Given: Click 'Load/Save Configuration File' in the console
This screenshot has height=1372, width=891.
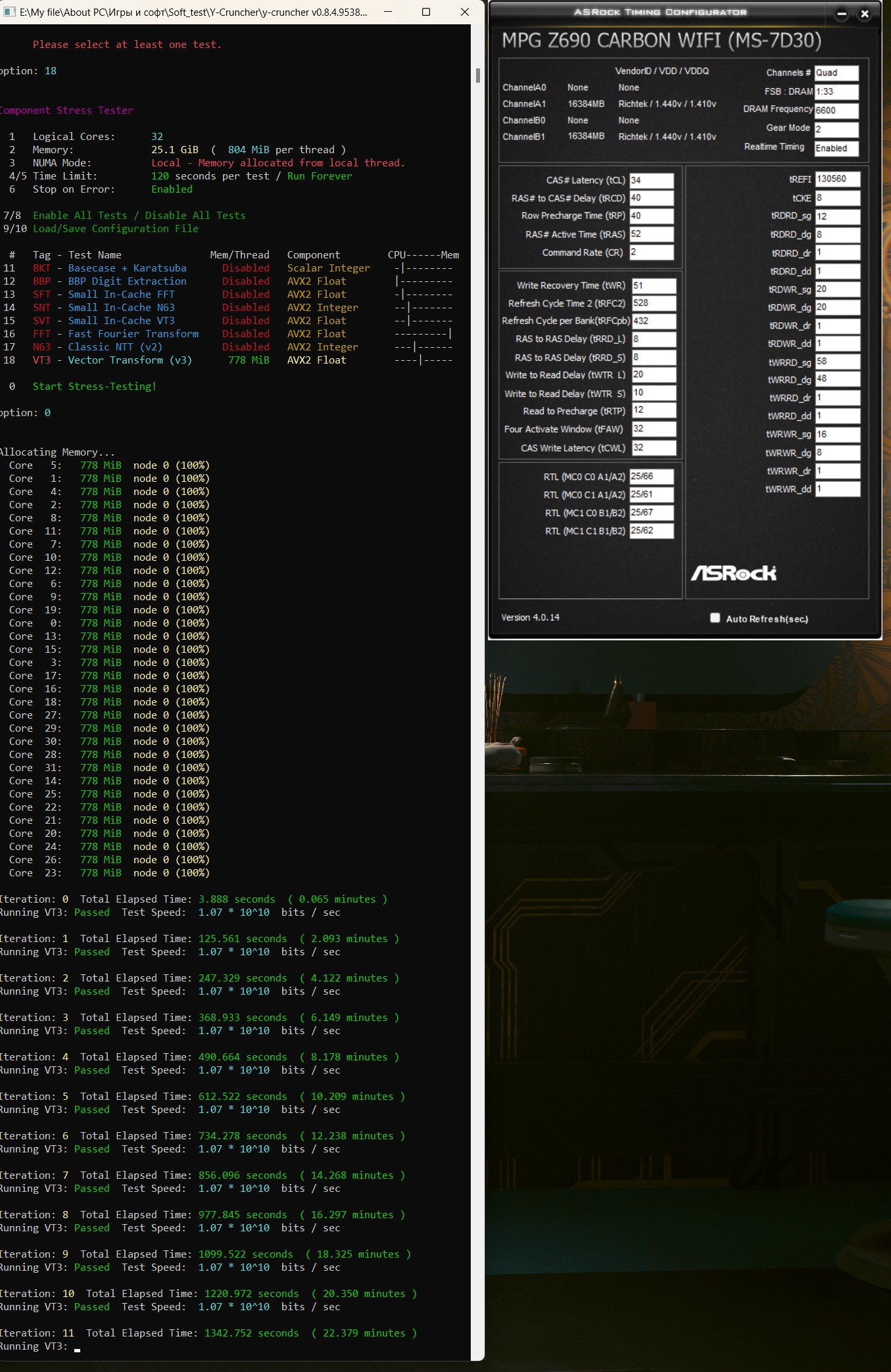Looking at the screenshot, I should pyautogui.click(x=116, y=229).
